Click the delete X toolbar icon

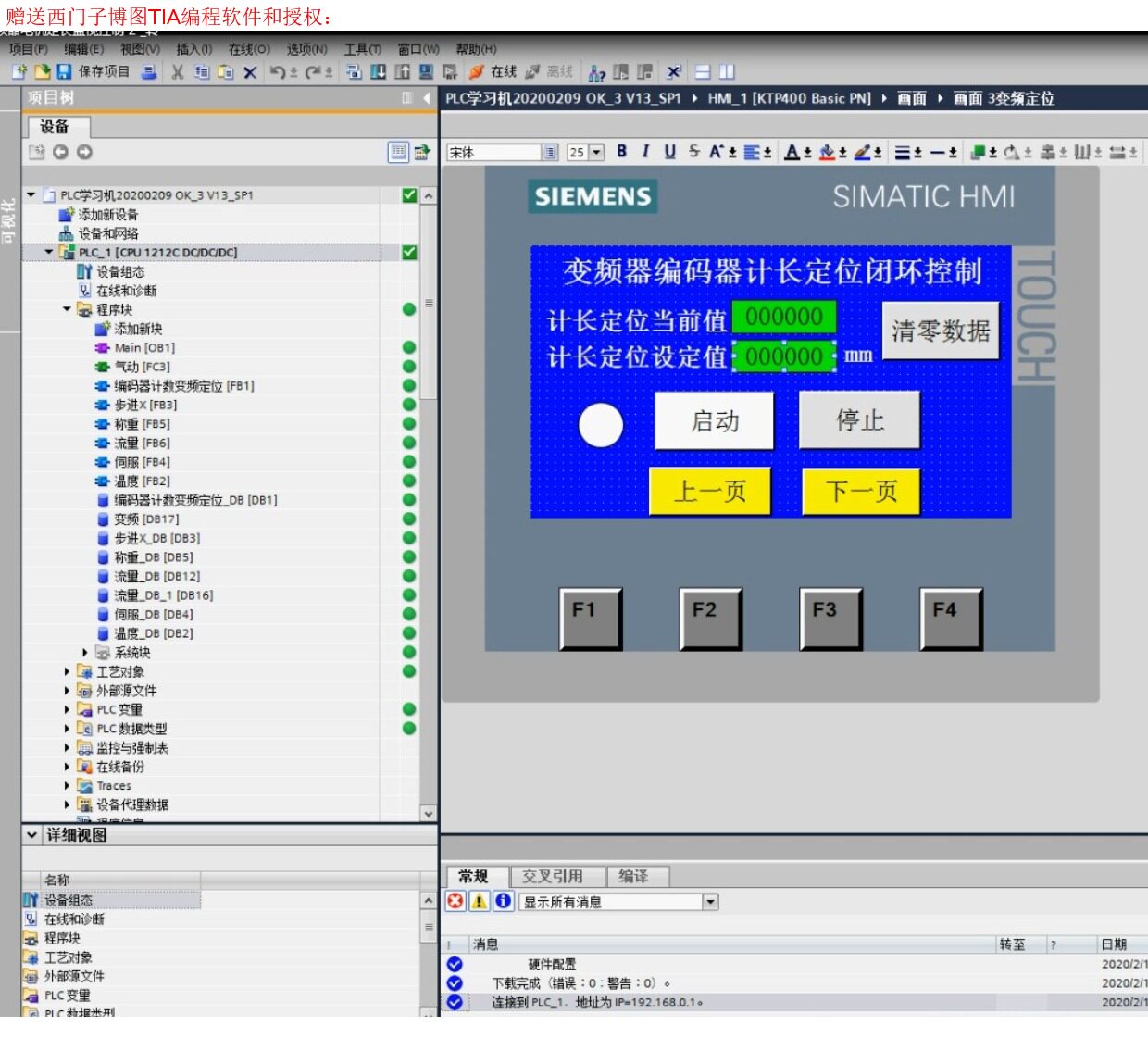[250, 72]
